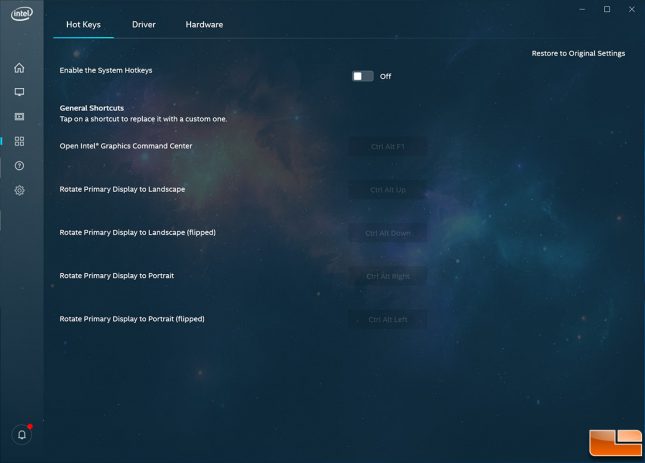
Task: Click Rotate Primary Display to Landscape label
Action: [122, 189]
